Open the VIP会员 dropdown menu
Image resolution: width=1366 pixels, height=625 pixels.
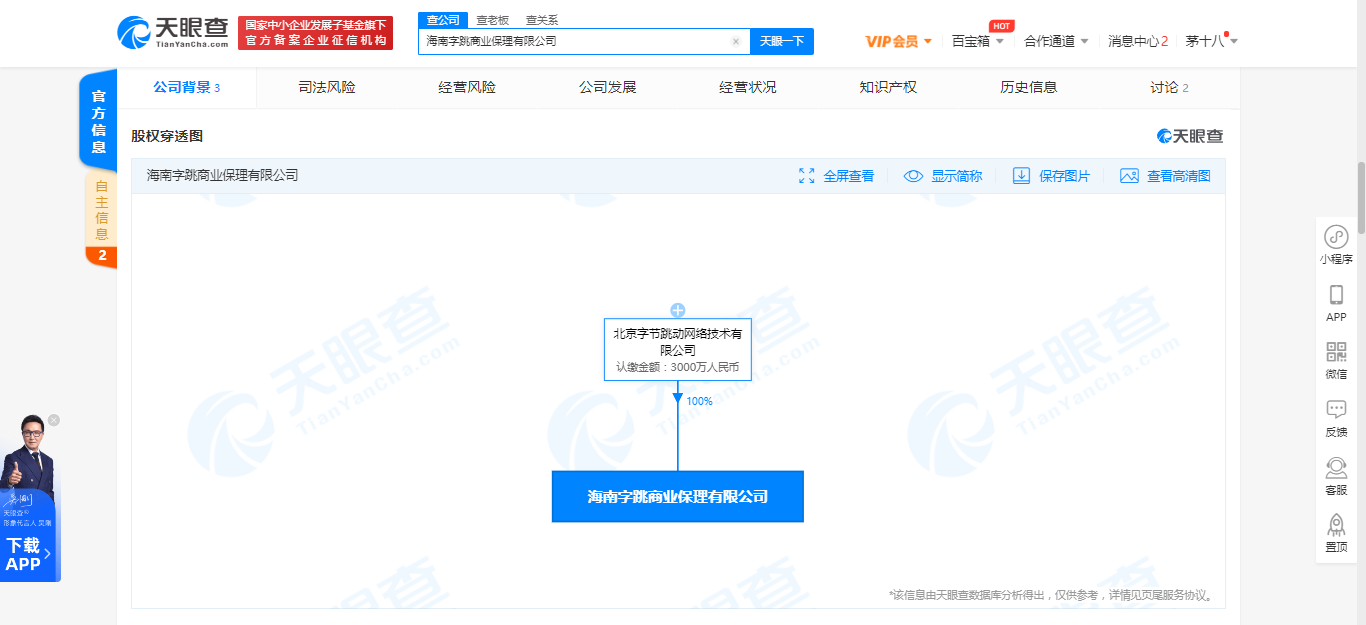click(x=898, y=41)
